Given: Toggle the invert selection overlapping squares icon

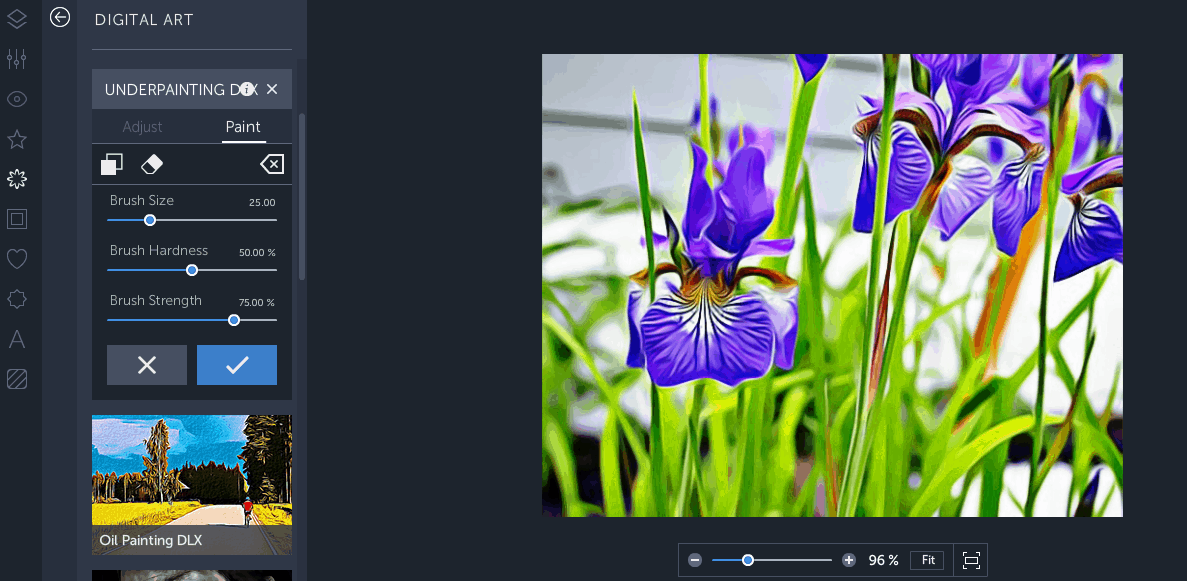Looking at the screenshot, I should pyautogui.click(x=112, y=164).
